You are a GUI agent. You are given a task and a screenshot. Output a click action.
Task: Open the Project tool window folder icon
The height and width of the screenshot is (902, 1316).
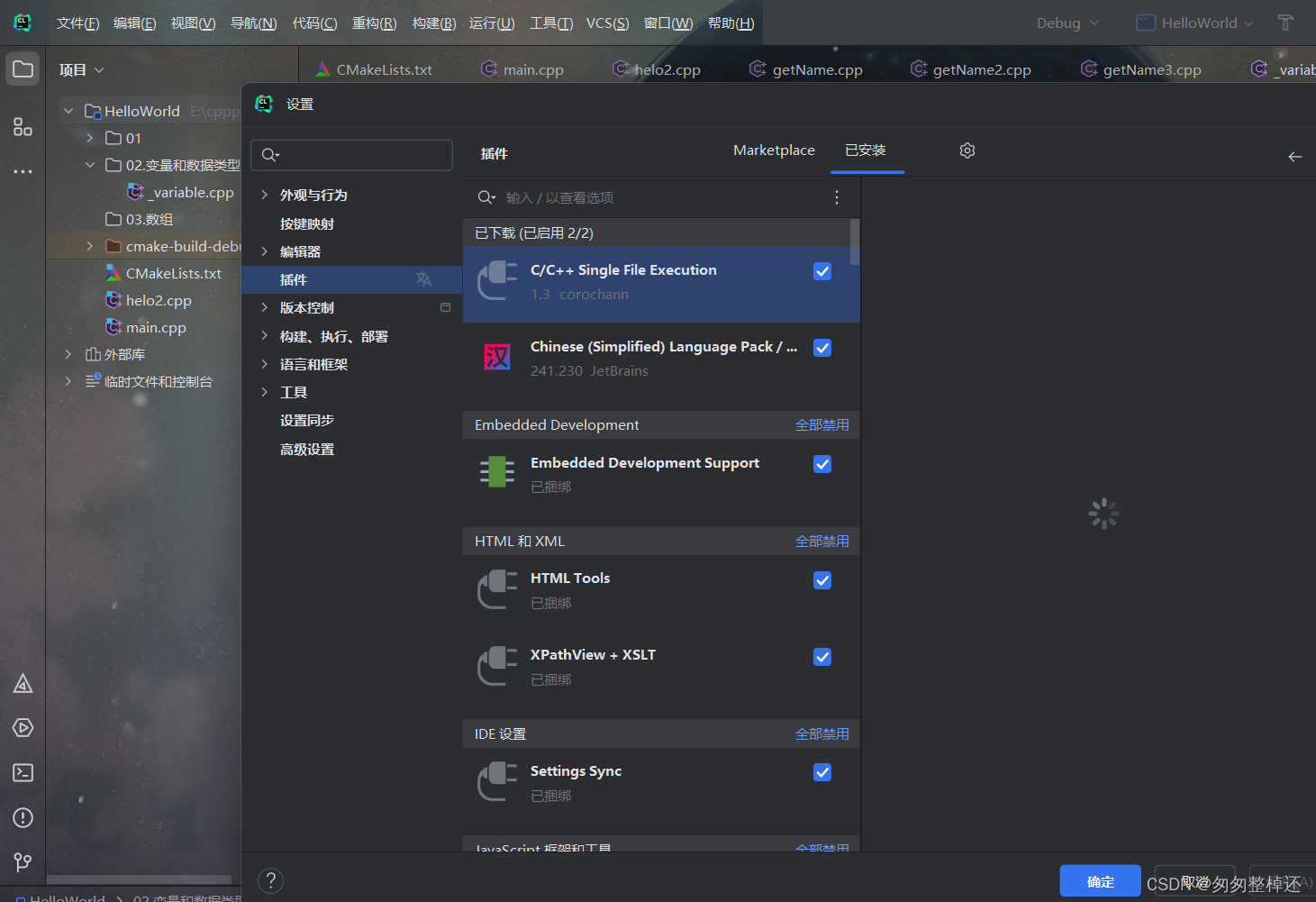tap(23, 69)
